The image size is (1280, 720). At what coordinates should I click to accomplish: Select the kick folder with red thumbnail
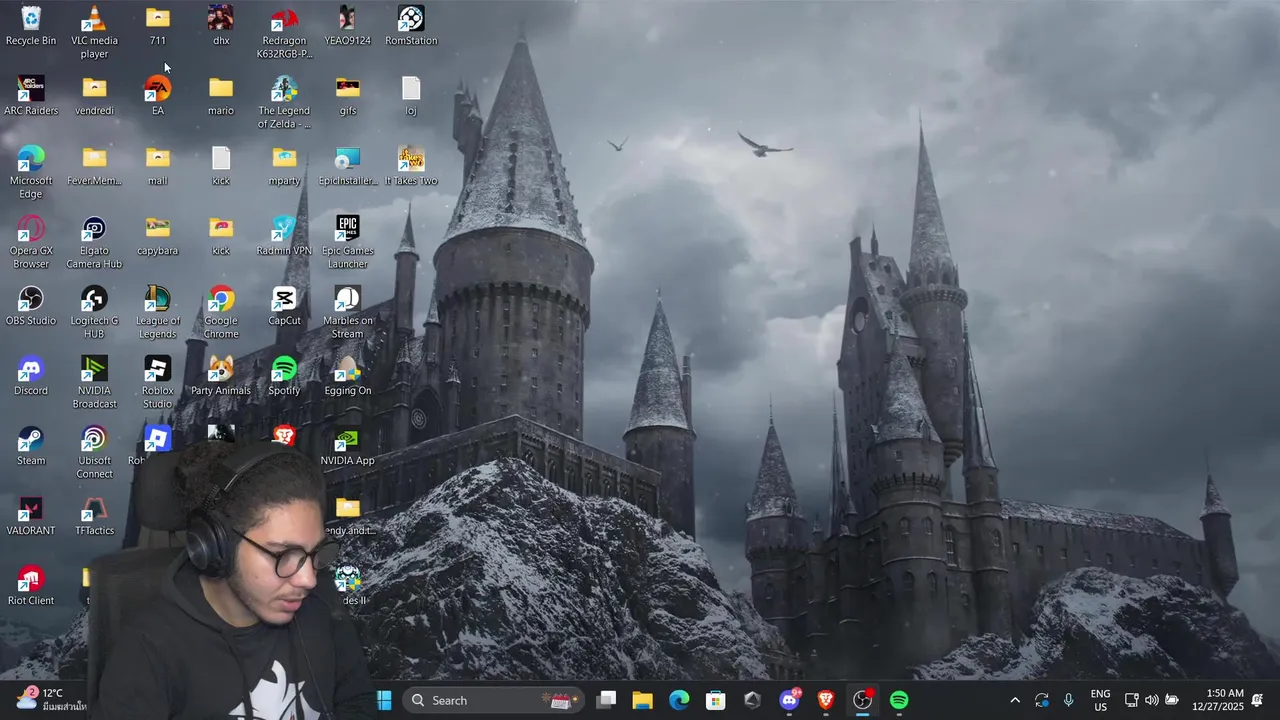click(x=221, y=236)
